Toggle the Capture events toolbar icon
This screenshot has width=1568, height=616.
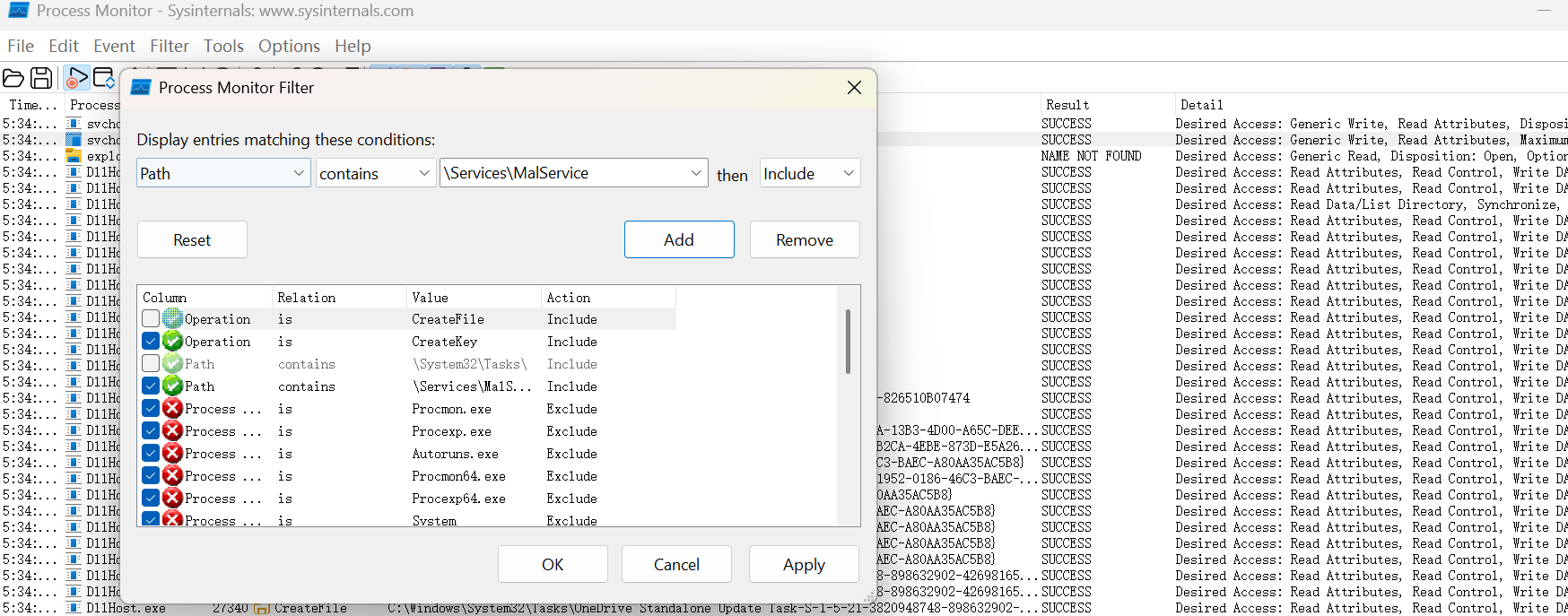(x=77, y=78)
